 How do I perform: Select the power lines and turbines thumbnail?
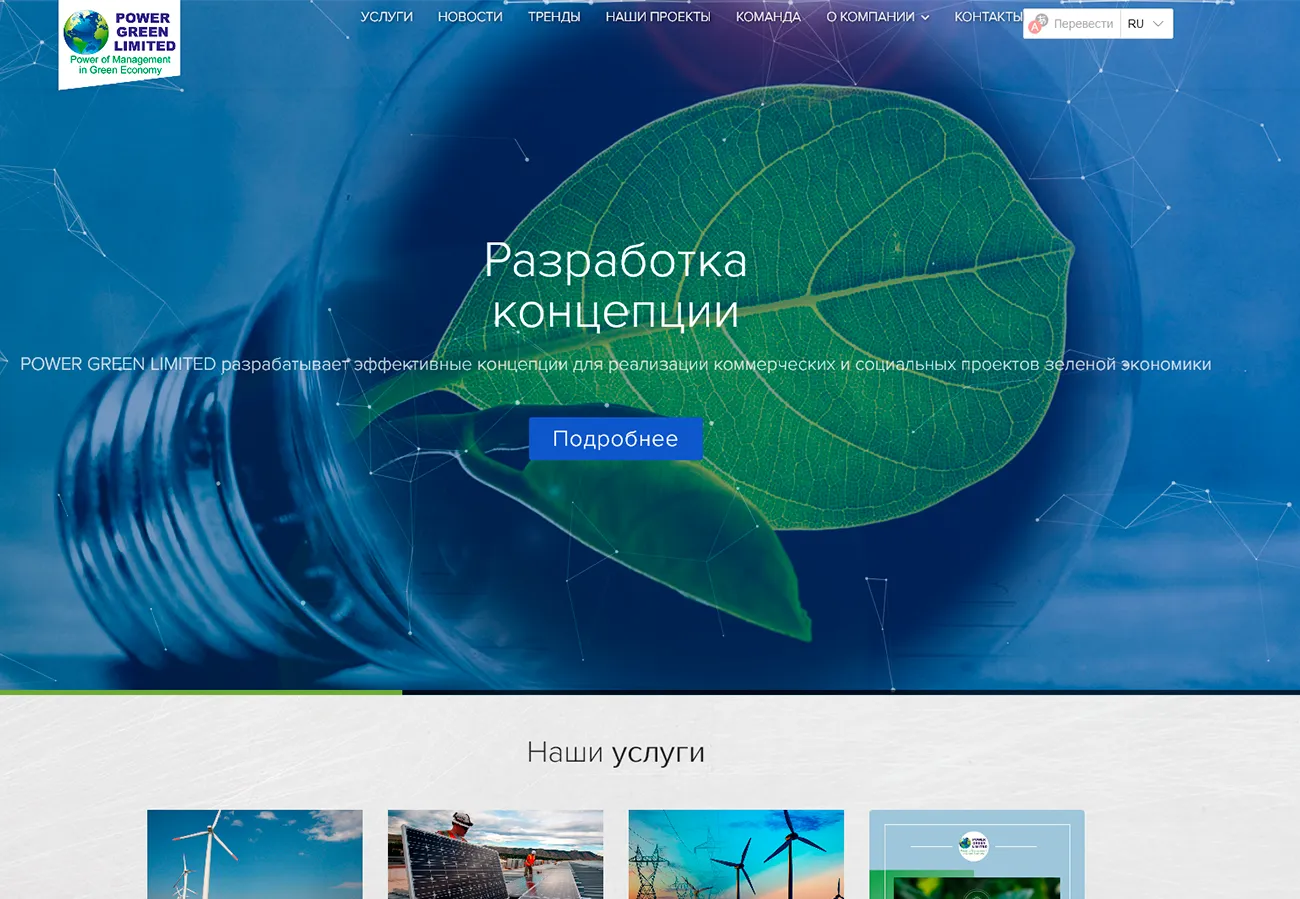click(x=736, y=854)
